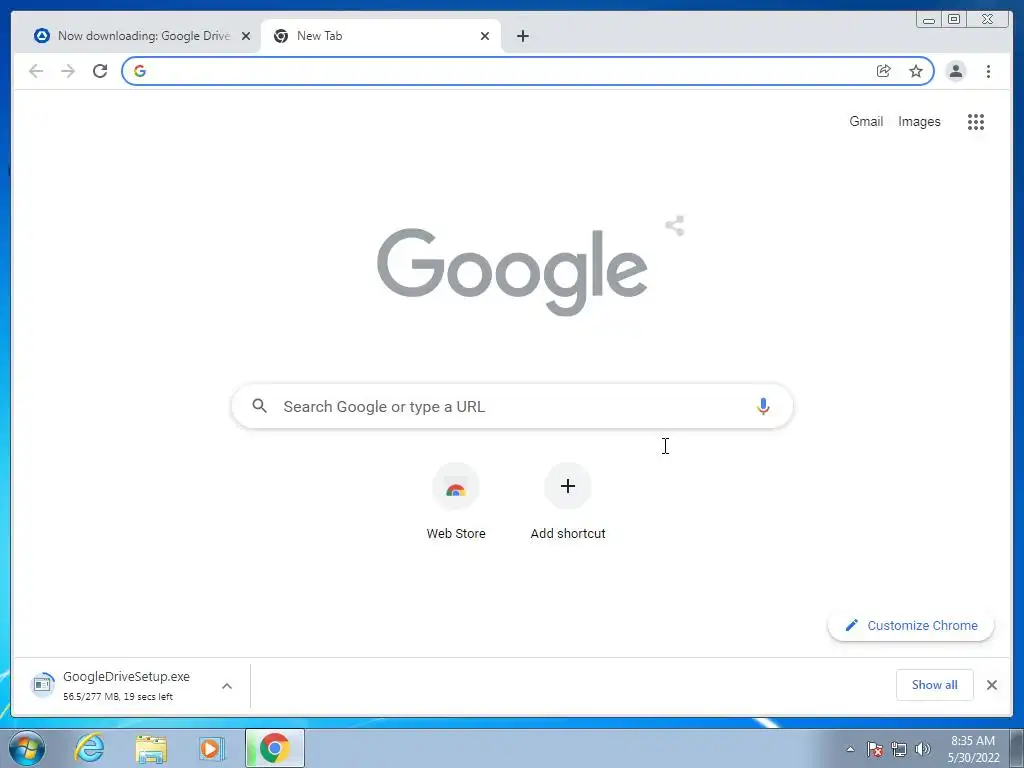Click the Chrome taskbar button
Image resolution: width=1024 pixels, height=768 pixels.
coord(275,748)
